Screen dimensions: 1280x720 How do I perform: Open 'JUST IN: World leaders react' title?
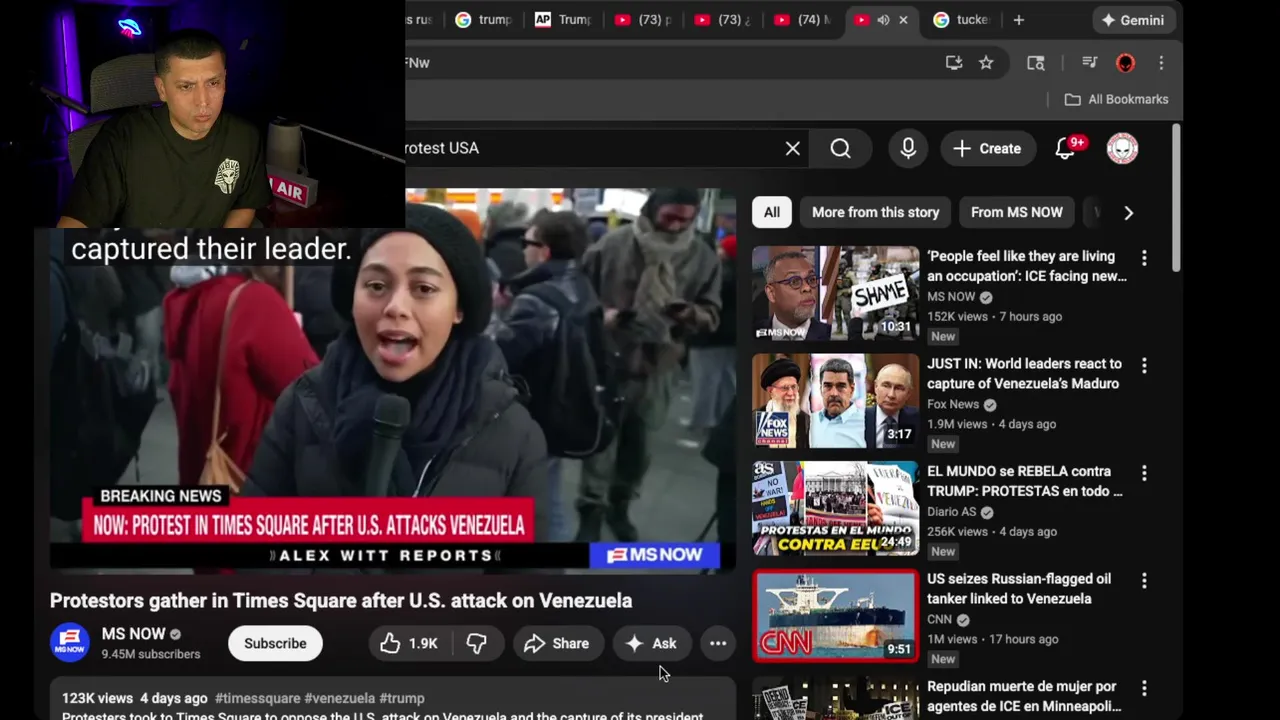tap(1024, 373)
